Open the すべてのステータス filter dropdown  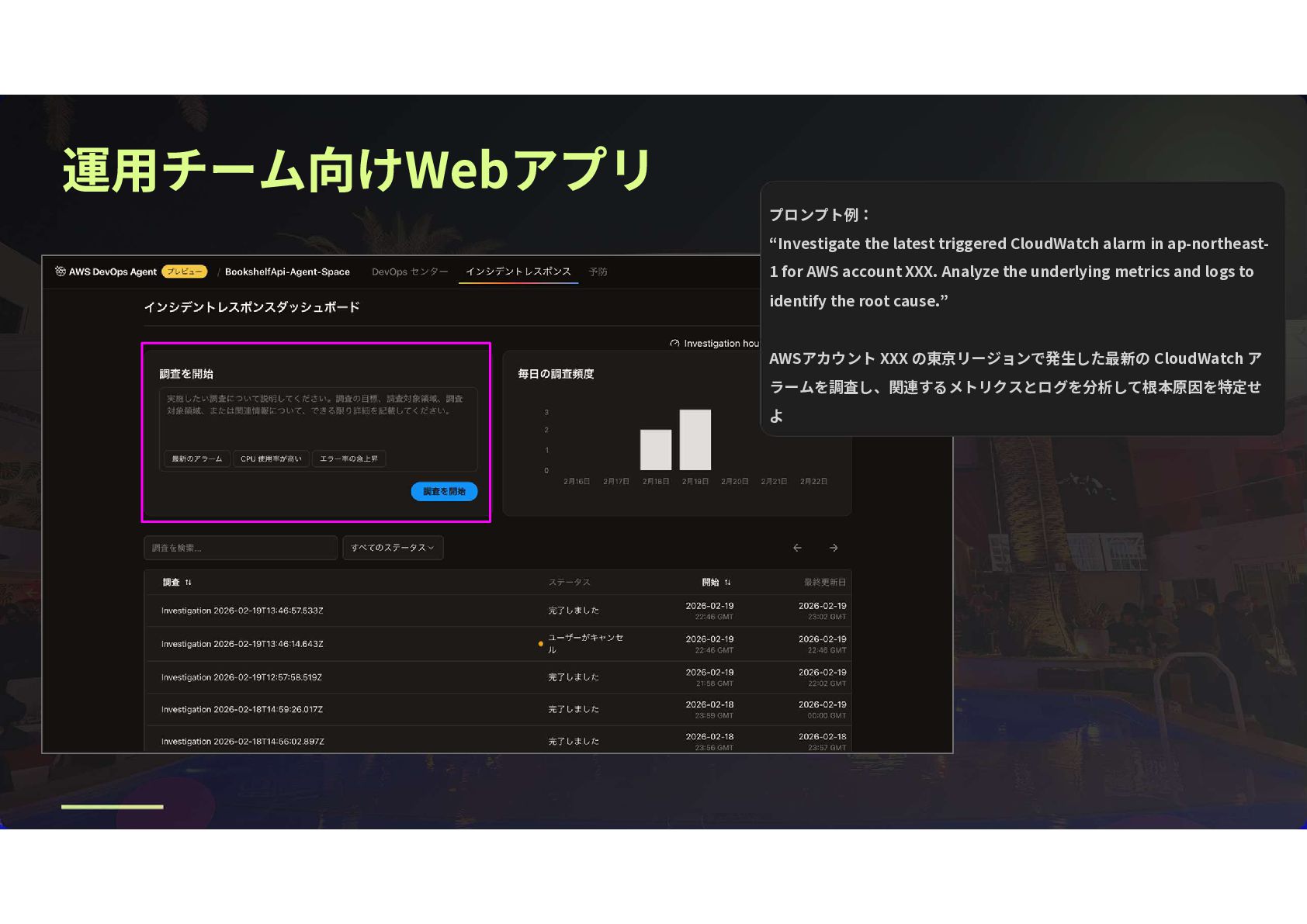coord(393,548)
